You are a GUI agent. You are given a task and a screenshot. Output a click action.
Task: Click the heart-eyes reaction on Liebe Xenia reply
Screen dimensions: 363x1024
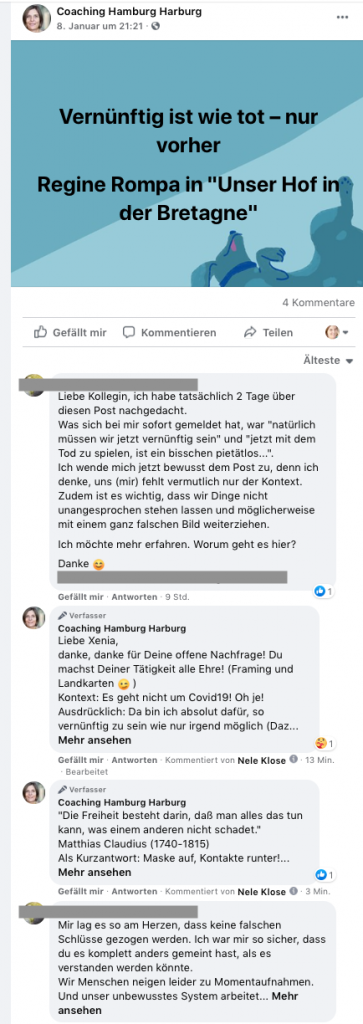tap(324, 743)
